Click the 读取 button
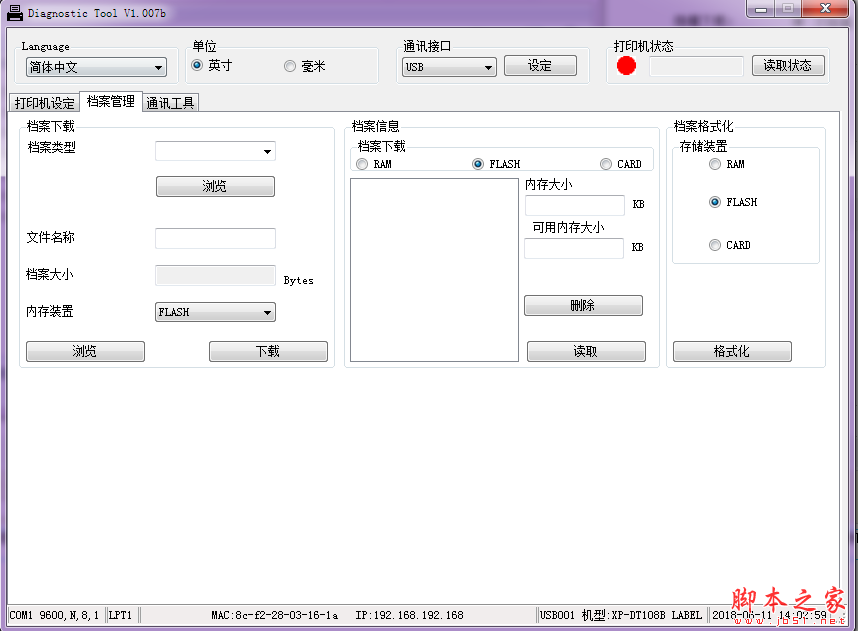Viewport: 858px width, 632px height. click(586, 351)
